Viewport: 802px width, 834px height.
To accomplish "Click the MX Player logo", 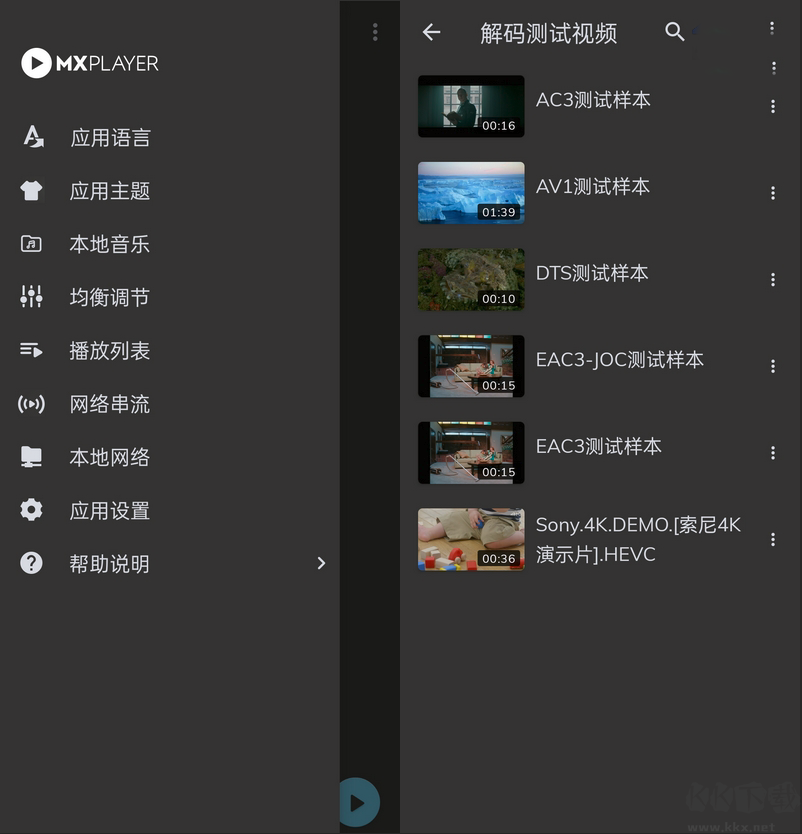I will pos(88,63).
